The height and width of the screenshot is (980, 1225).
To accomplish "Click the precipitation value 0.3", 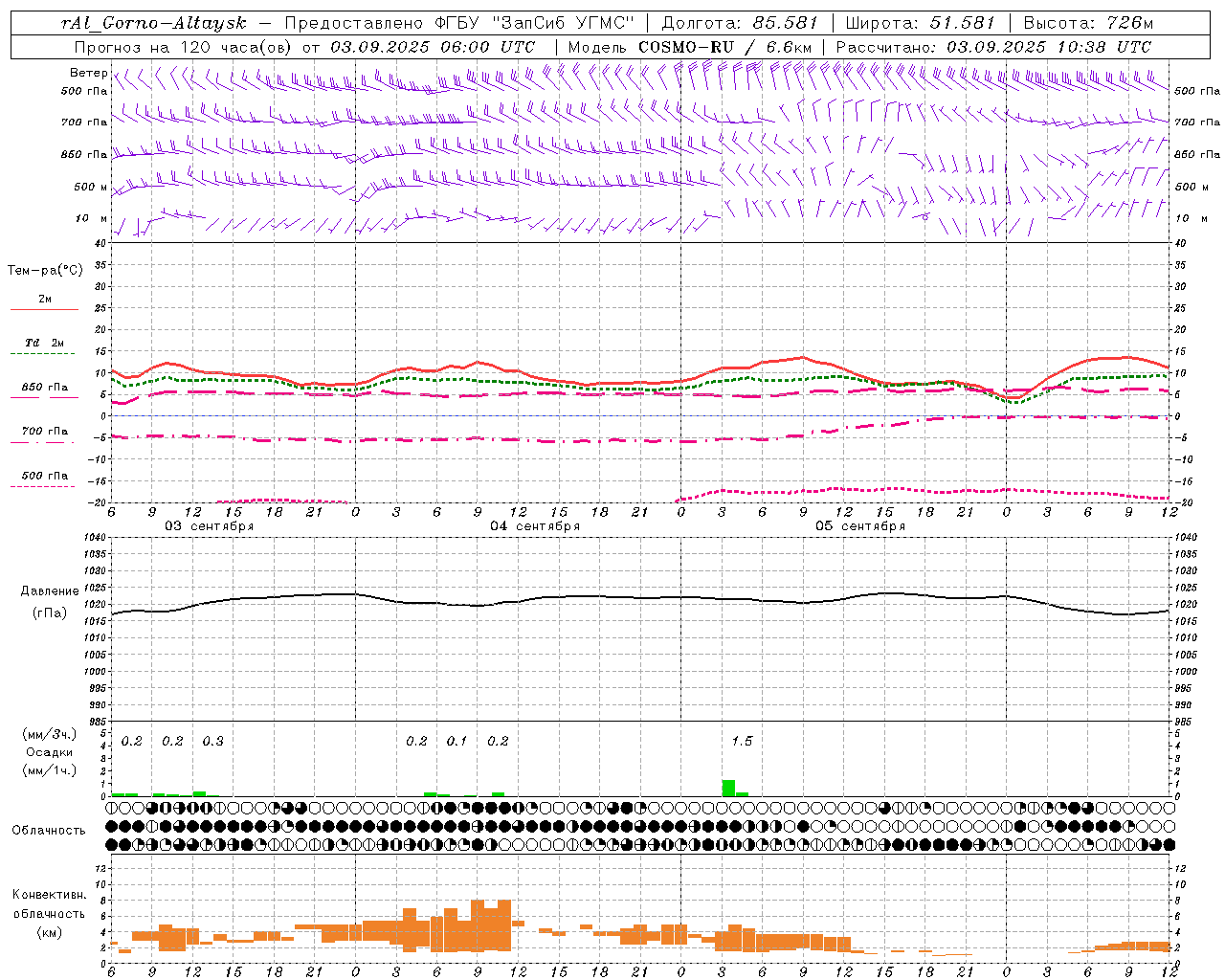I will click(212, 741).
